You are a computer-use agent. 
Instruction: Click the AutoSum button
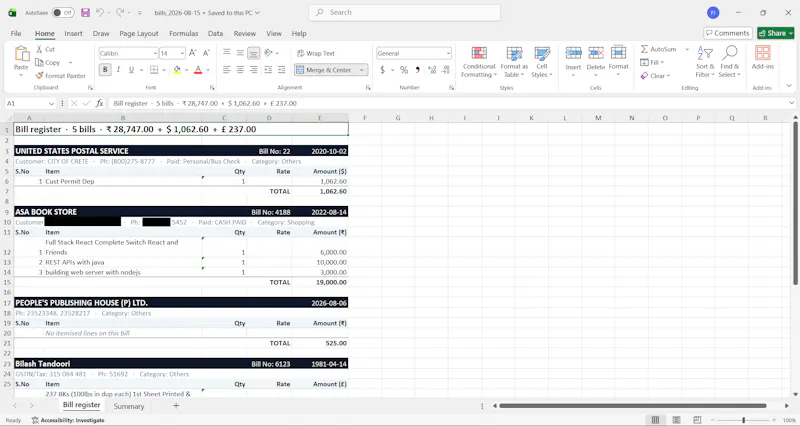click(659, 49)
